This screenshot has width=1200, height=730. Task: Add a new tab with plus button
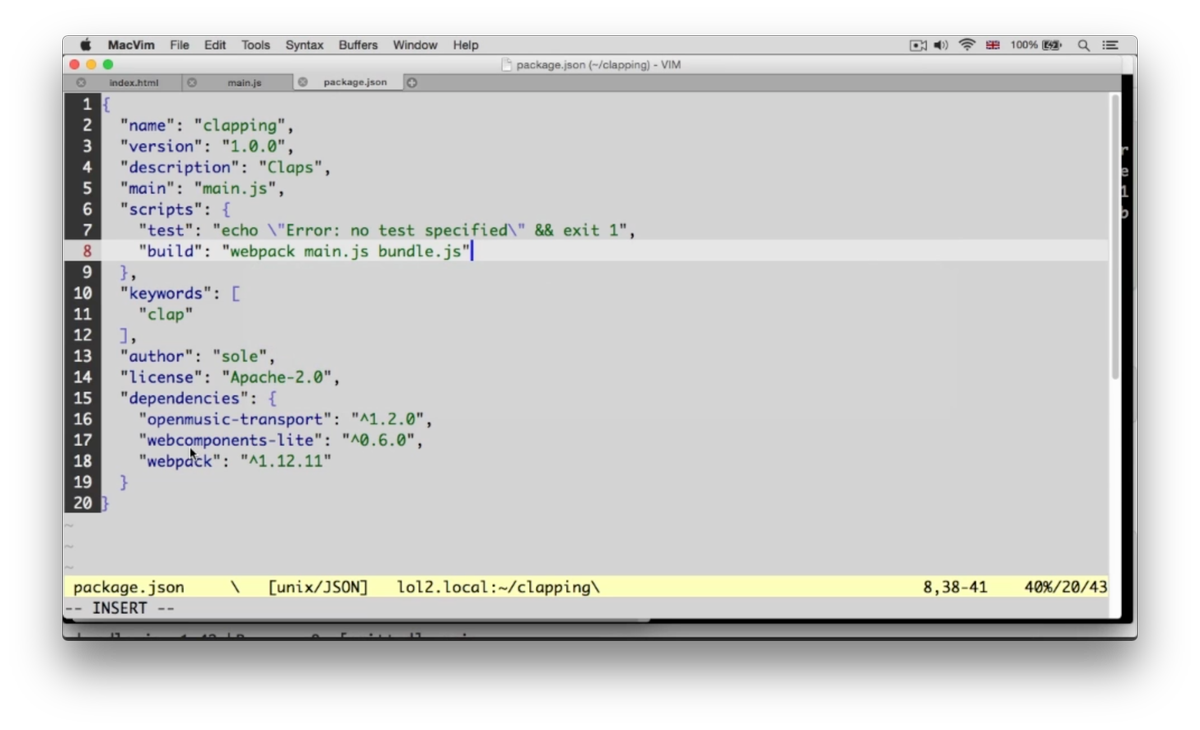pyautogui.click(x=412, y=82)
